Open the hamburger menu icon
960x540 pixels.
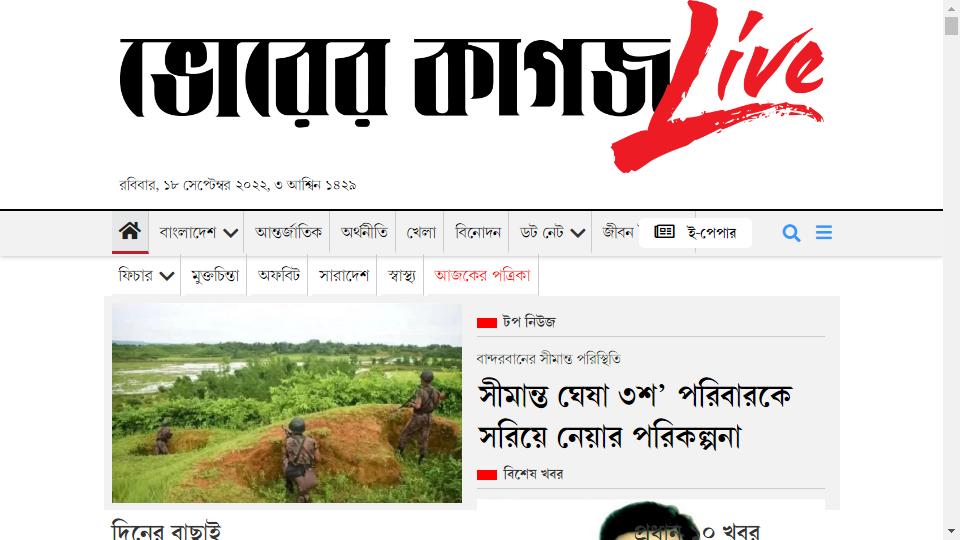pyautogui.click(x=824, y=232)
